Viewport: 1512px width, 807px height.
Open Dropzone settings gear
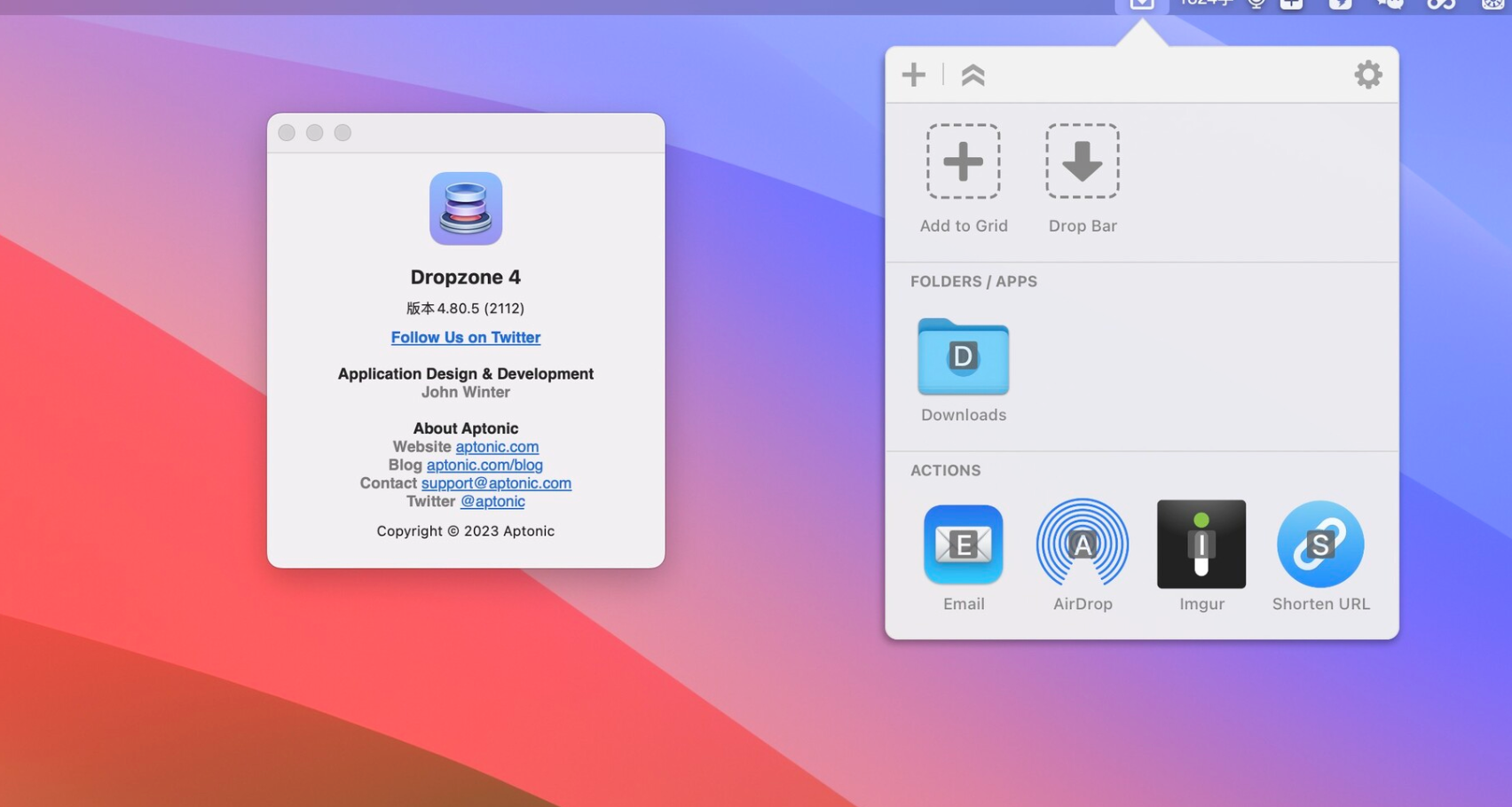click(1367, 74)
